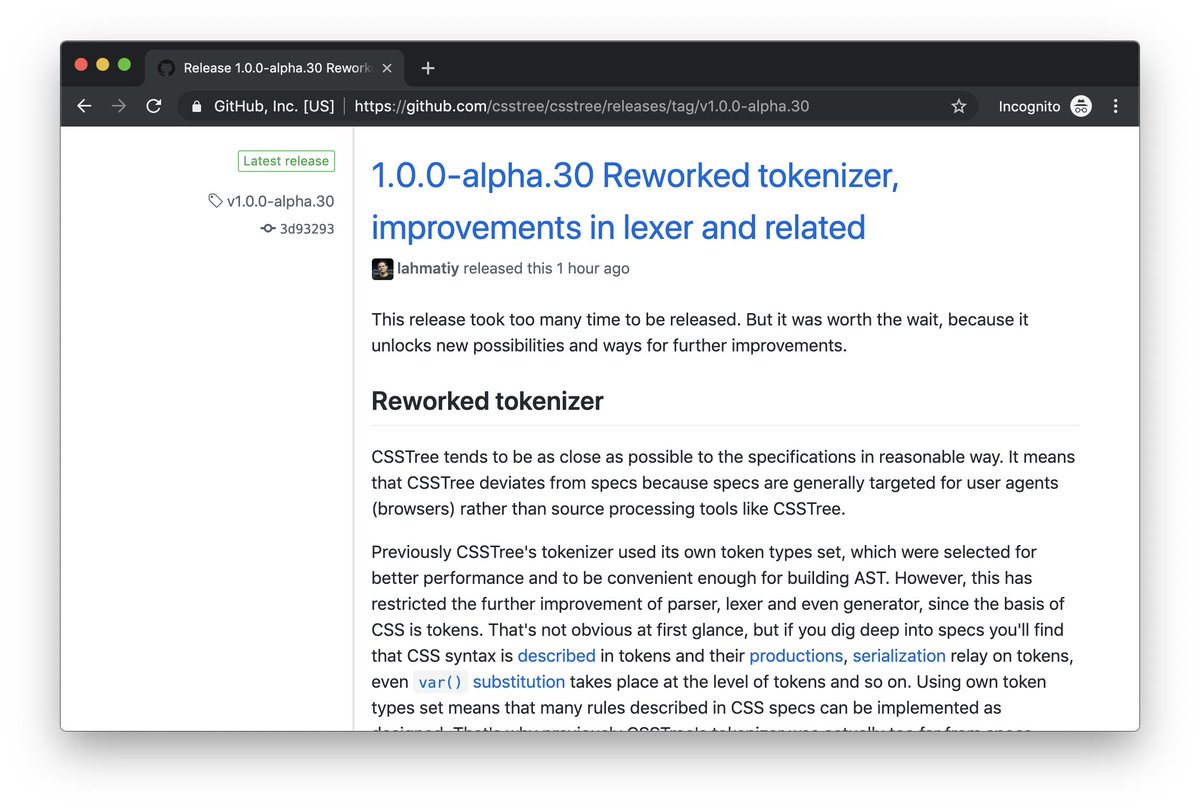Open the release title heading link
The image size is (1200, 811).
pyautogui.click(x=635, y=201)
